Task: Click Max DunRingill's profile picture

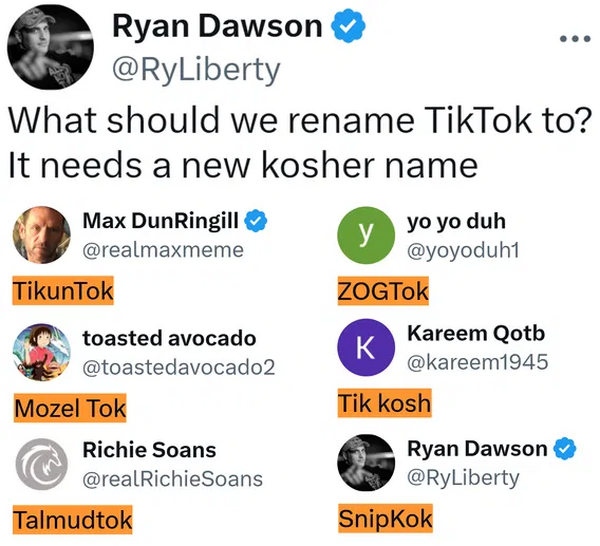Action: [x=41, y=236]
